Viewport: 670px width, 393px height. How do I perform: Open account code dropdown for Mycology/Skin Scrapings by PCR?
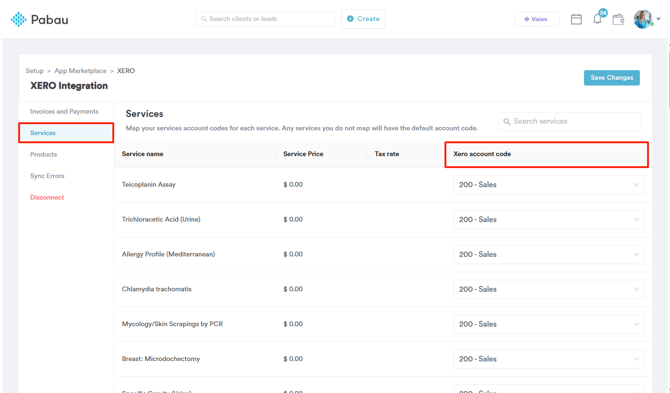click(x=549, y=324)
